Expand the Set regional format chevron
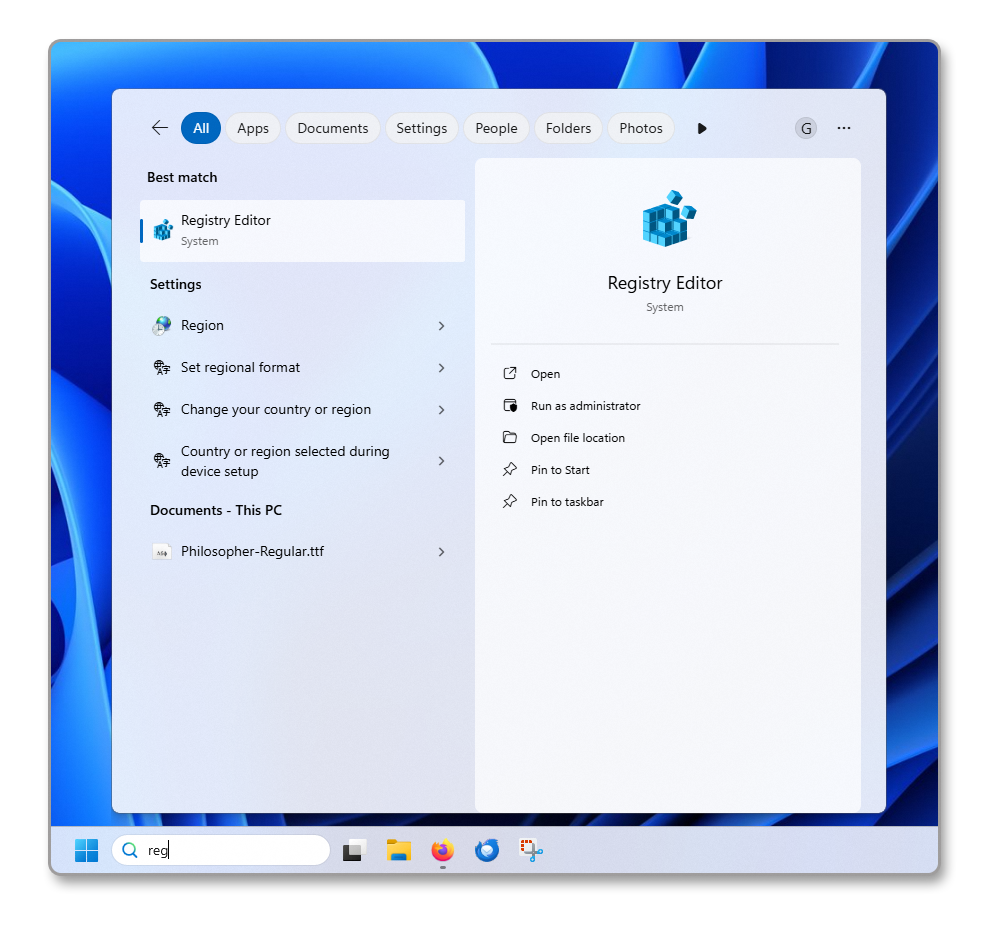 (x=441, y=368)
